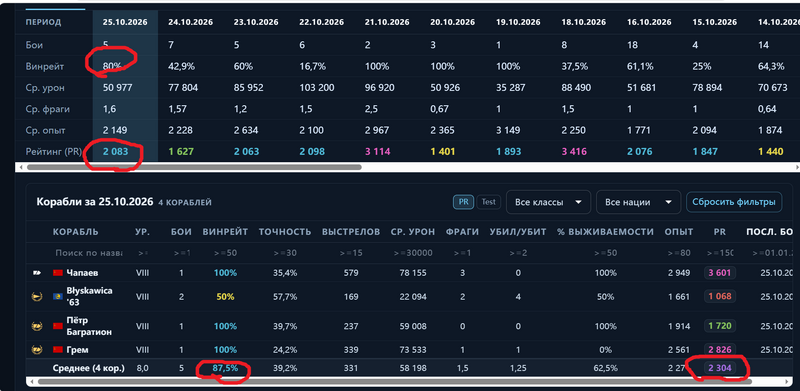The image size is (800, 391).
Task: Sort by the ВЫСТРЕЛОВ column header
Action: (x=351, y=232)
